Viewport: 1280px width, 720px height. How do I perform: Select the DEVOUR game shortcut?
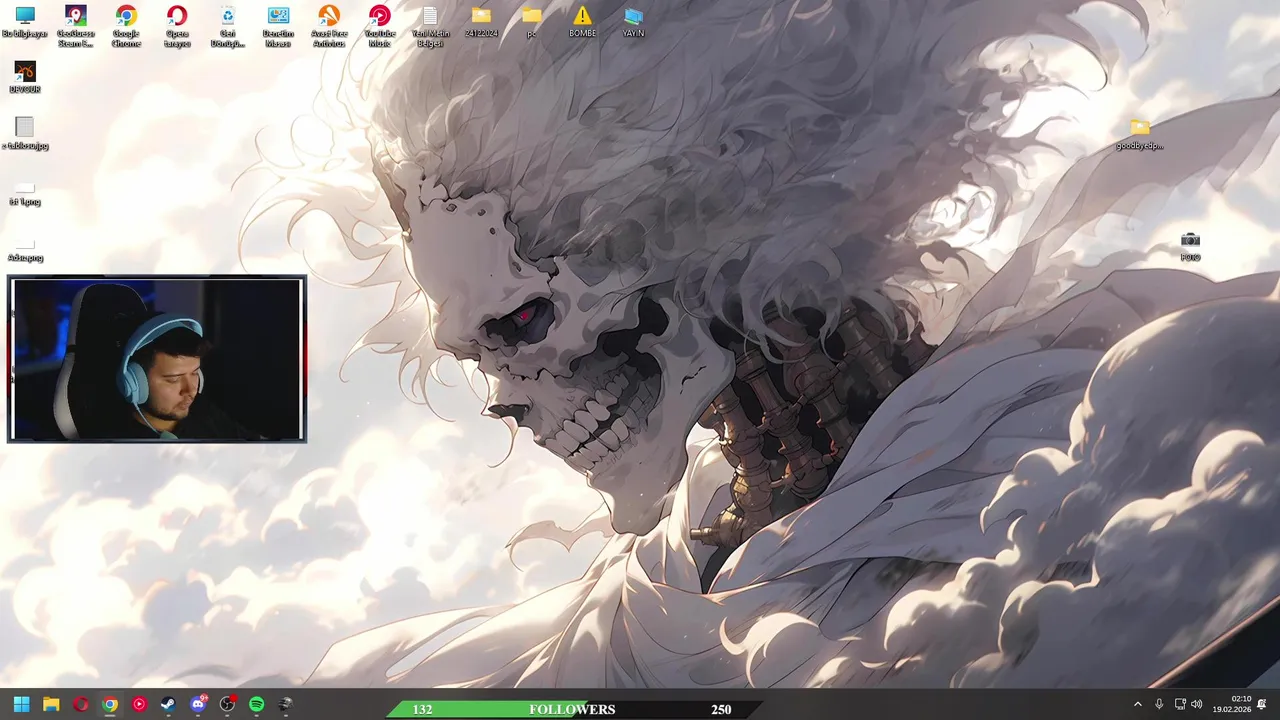pos(25,78)
